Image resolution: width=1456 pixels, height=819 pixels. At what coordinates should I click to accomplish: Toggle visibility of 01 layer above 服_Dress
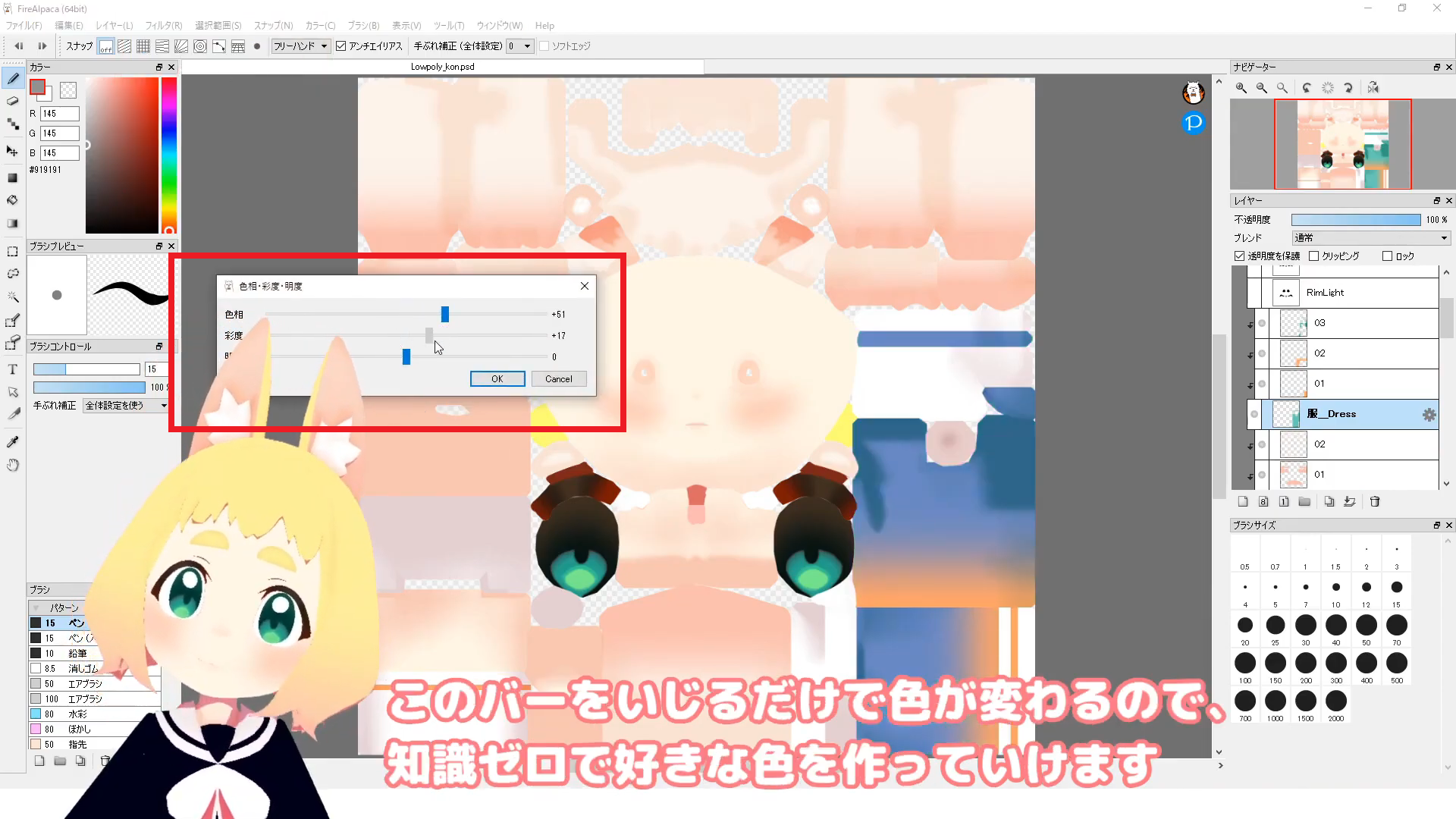pos(1262,384)
